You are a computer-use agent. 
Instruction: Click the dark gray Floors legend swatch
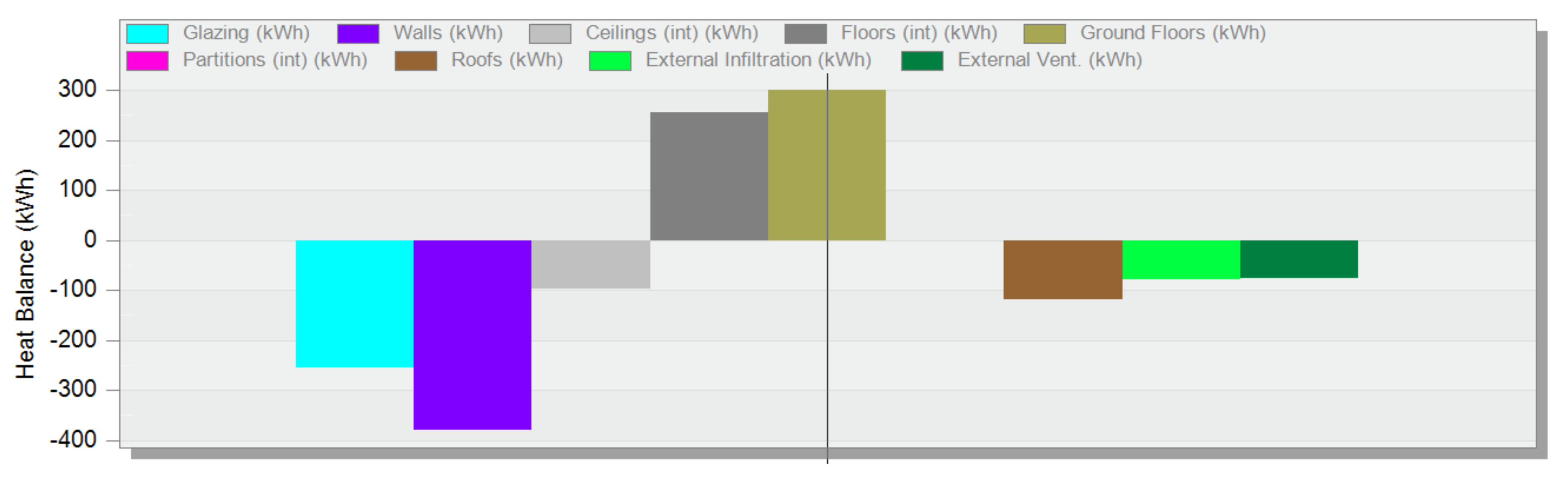(805, 33)
